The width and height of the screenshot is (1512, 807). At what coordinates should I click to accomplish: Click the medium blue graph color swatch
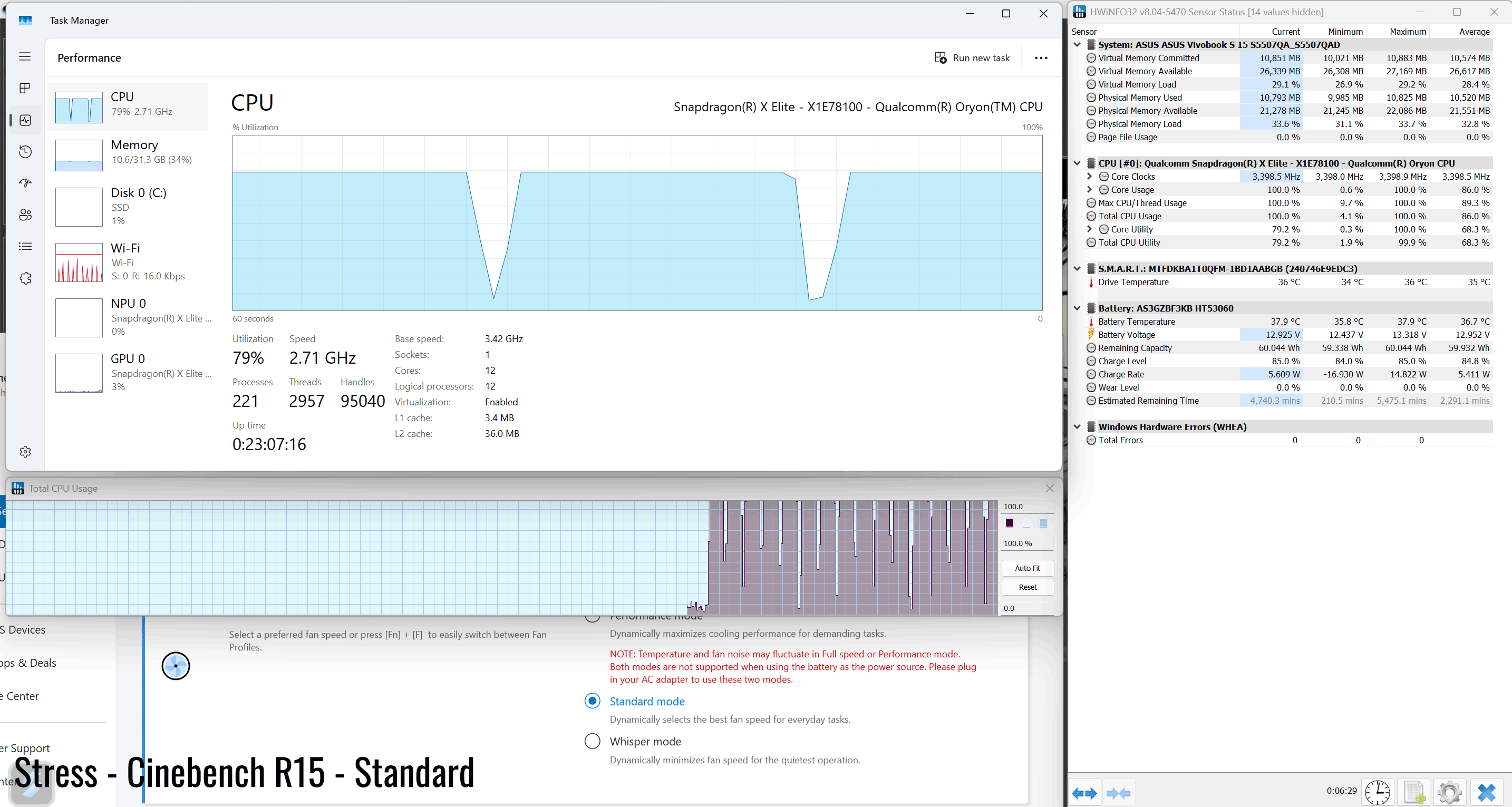coord(1043,522)
